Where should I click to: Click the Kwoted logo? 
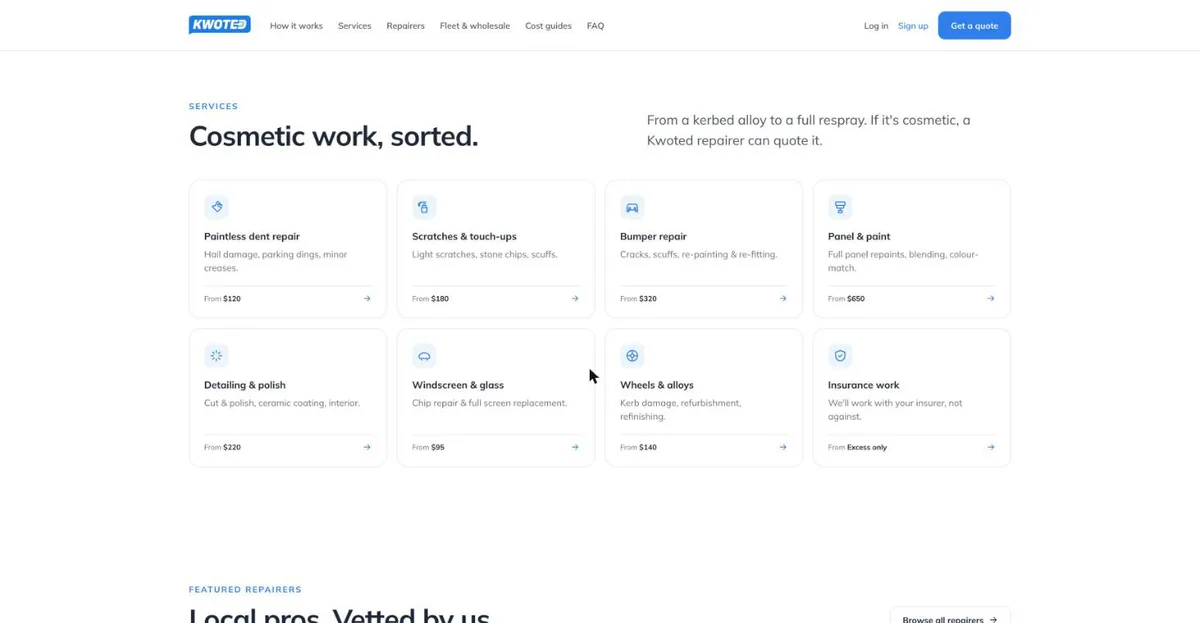[x=220, y=25]
